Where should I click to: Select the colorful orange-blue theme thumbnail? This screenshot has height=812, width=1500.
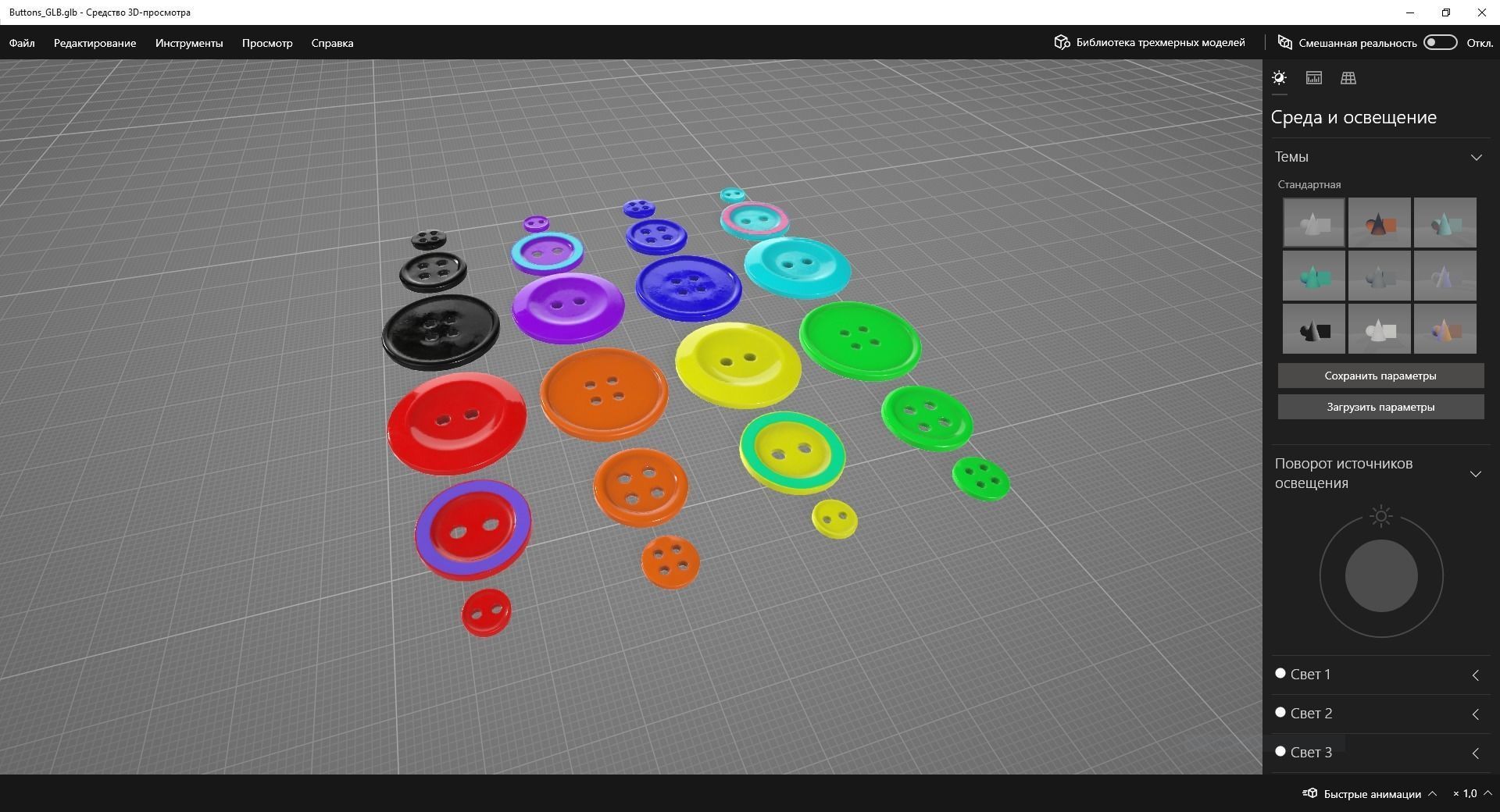coord(1445,329)
